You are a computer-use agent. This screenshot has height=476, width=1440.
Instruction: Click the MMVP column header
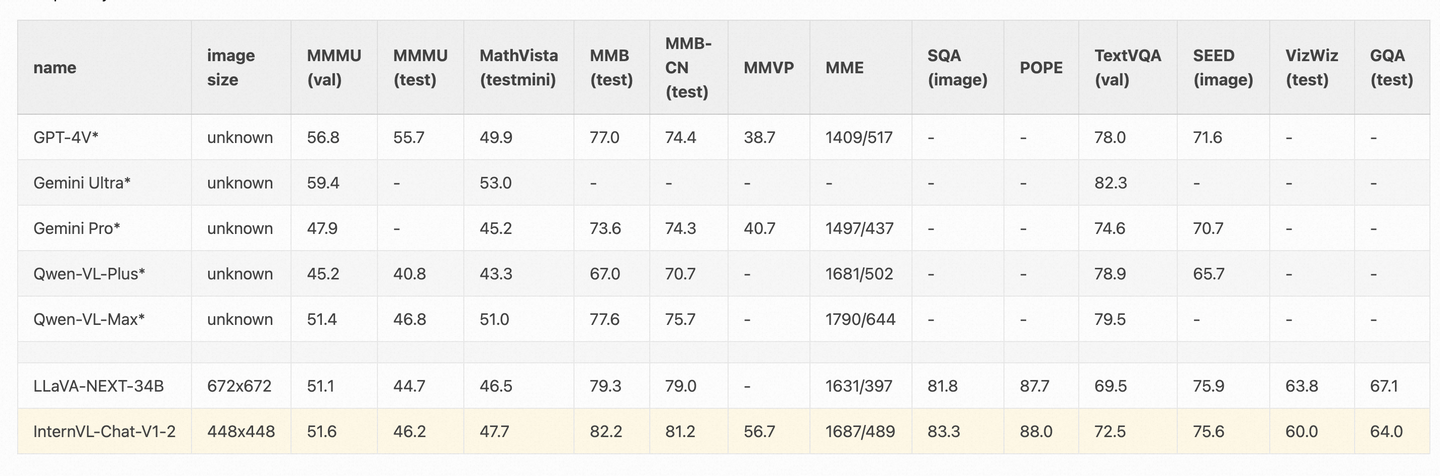click(x=768, y=68)
